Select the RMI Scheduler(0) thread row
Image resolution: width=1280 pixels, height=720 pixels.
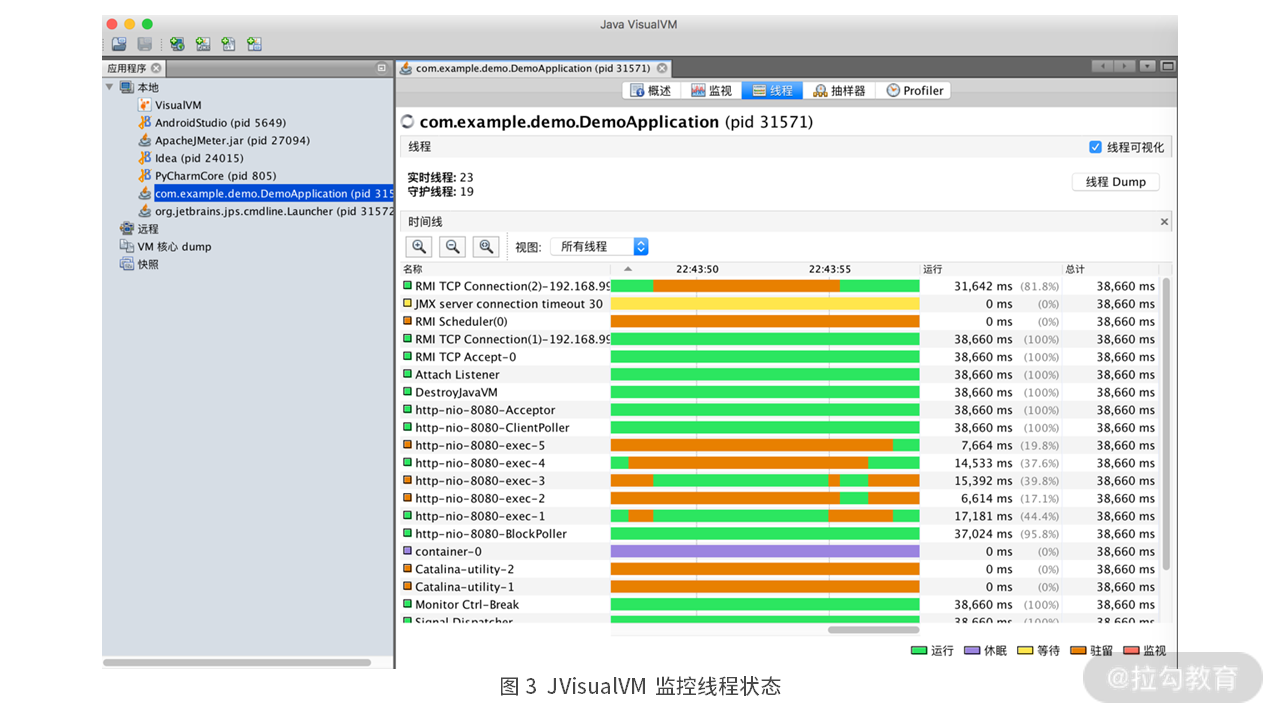pyautogui.click(x=780, y=321)
